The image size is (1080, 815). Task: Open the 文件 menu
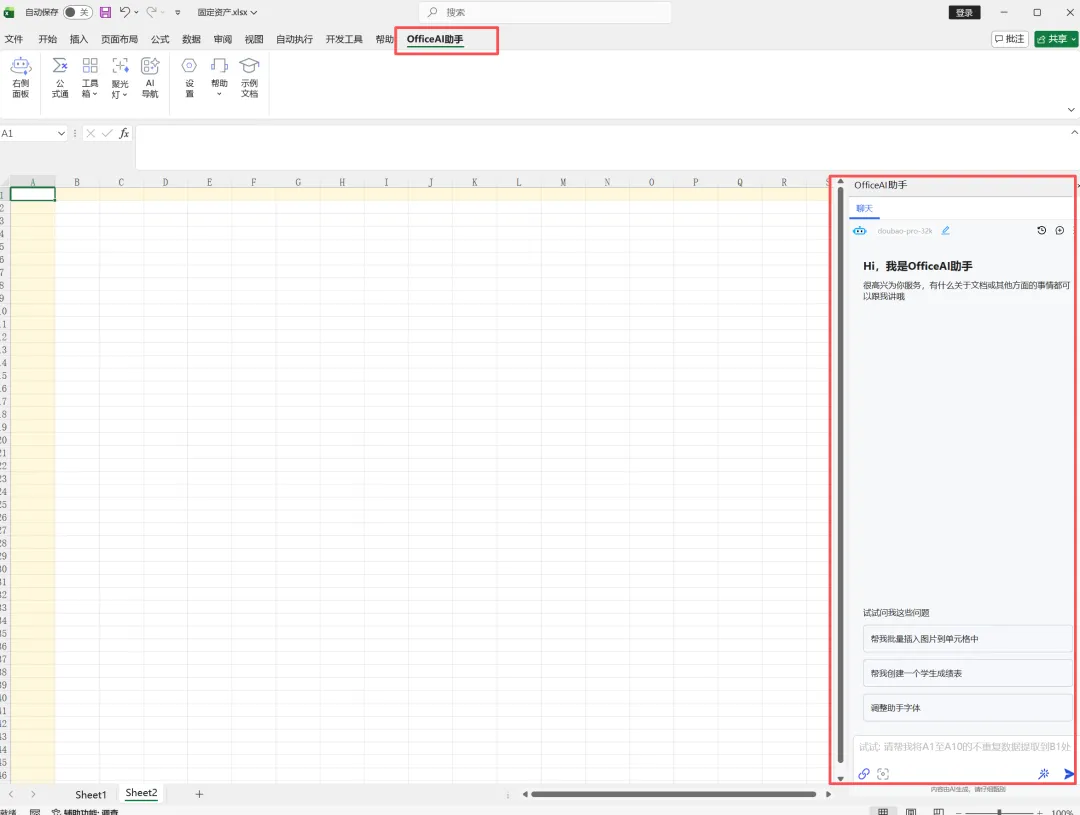click(14, 39)
